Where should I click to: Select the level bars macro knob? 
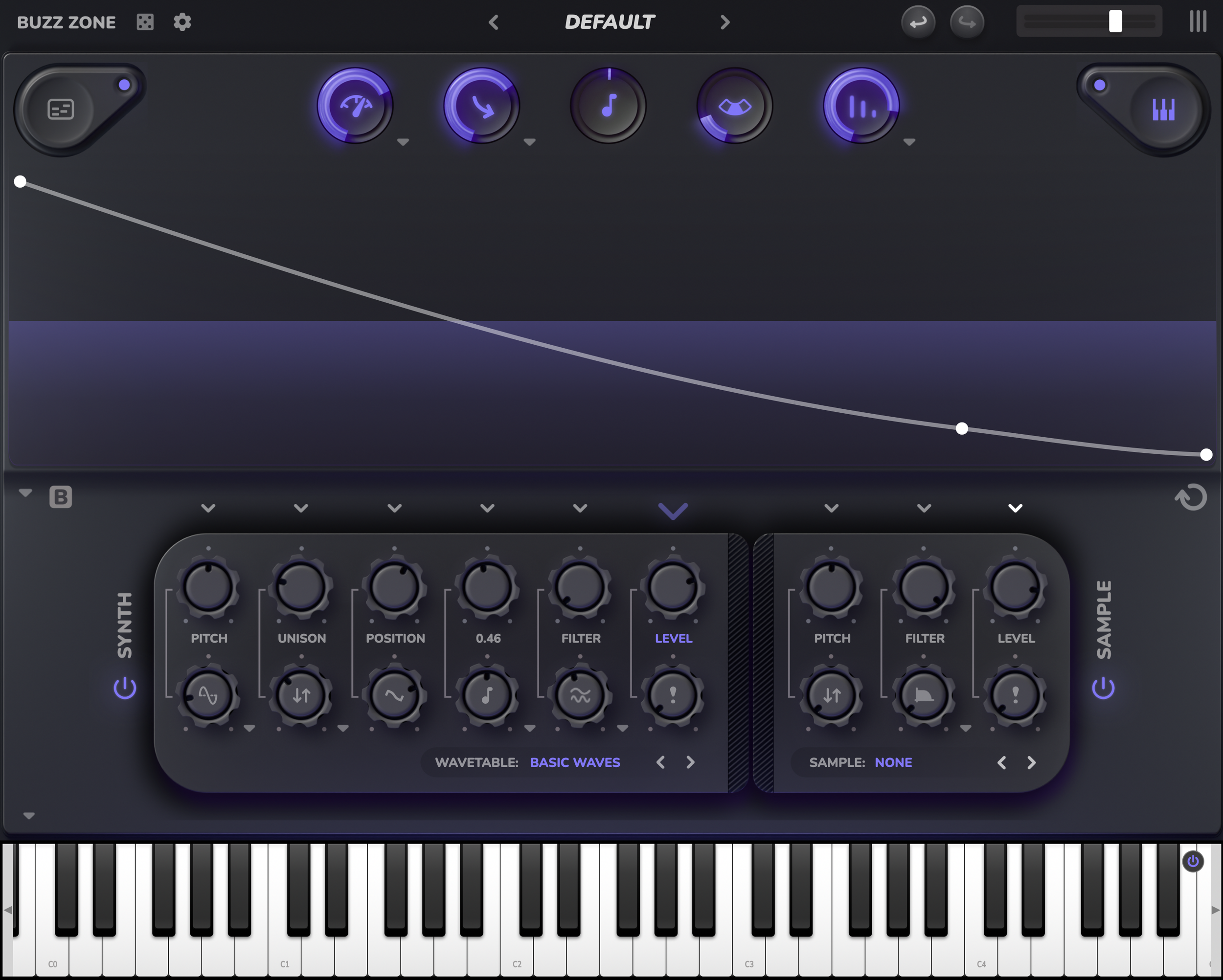[x=861, y=106]
